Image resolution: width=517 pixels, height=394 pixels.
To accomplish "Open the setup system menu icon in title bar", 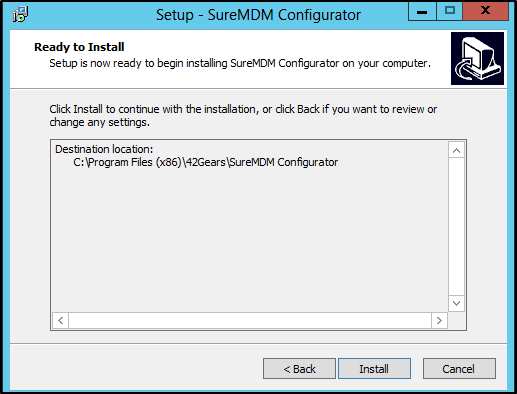I will pos(20,14).
